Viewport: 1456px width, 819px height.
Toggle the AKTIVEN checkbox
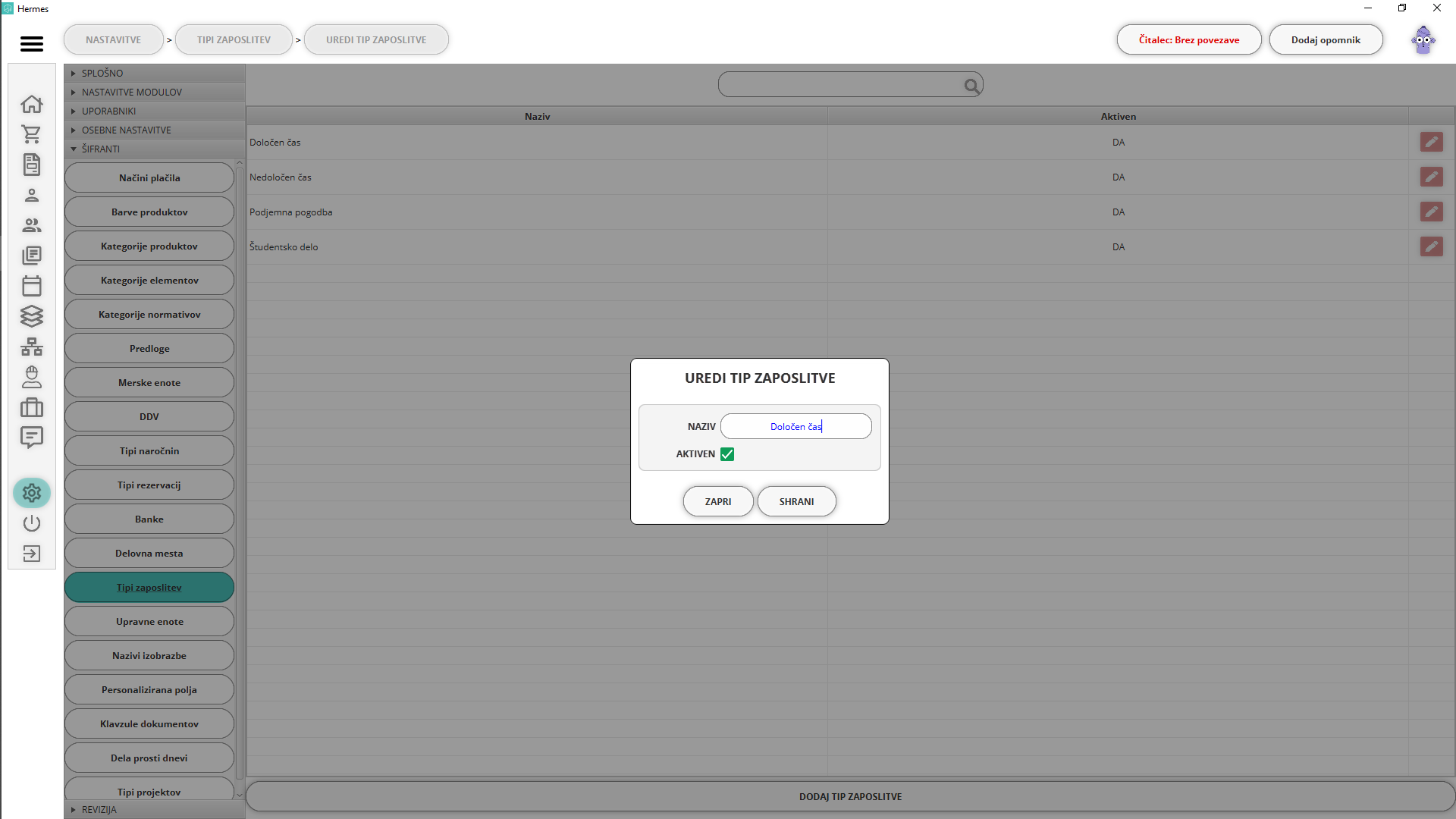726,454
